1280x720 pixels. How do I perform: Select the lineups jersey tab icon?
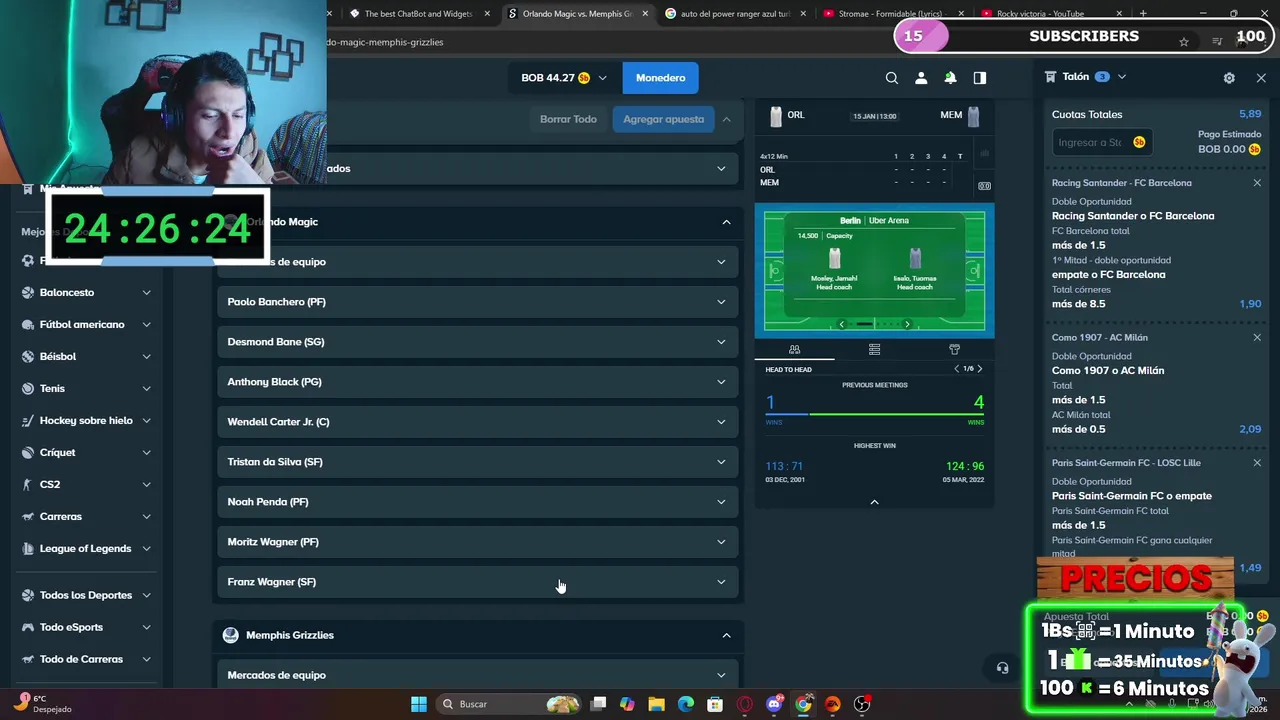coord(954,350)
